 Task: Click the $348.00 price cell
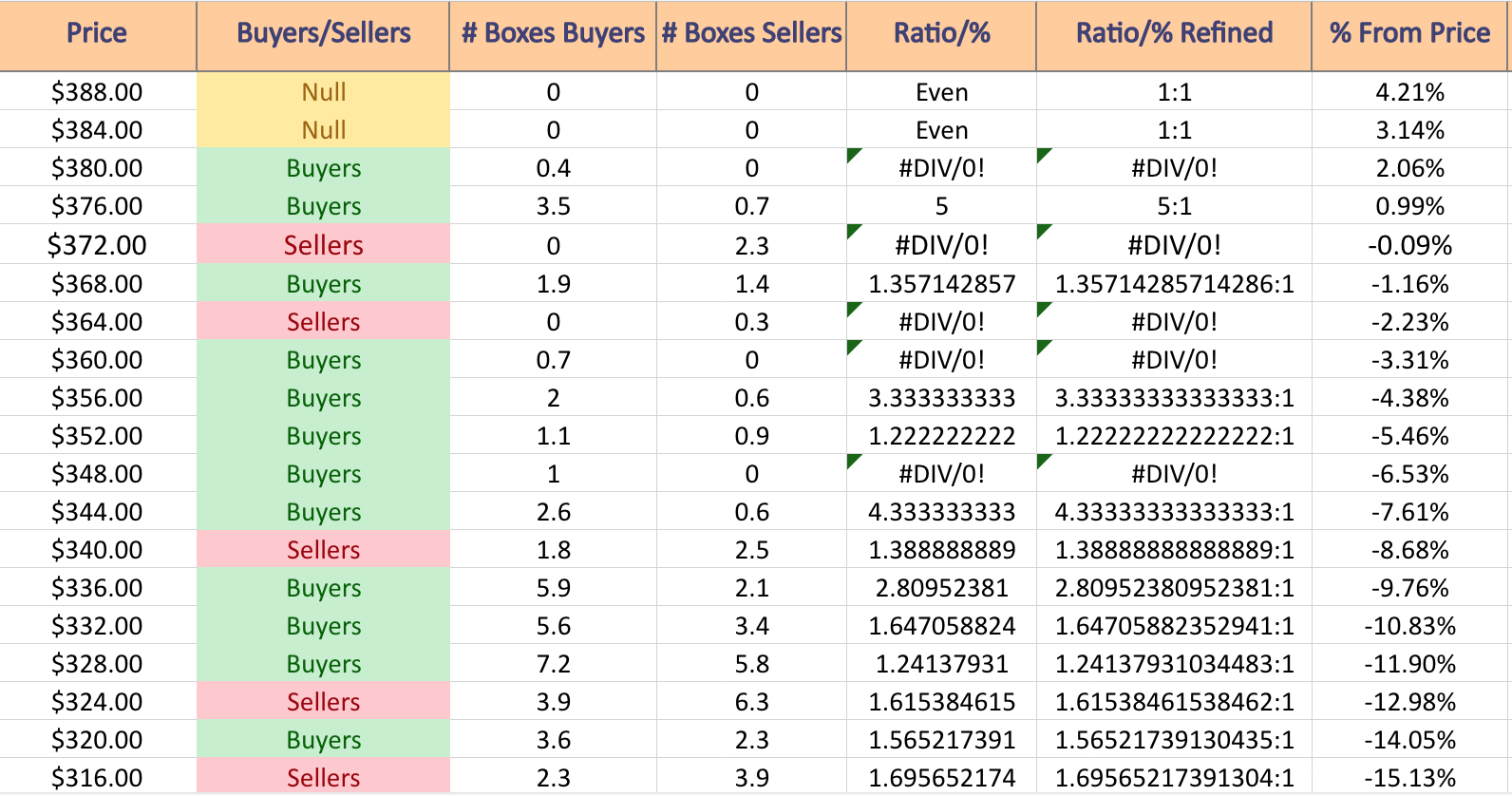coord(97,474)
